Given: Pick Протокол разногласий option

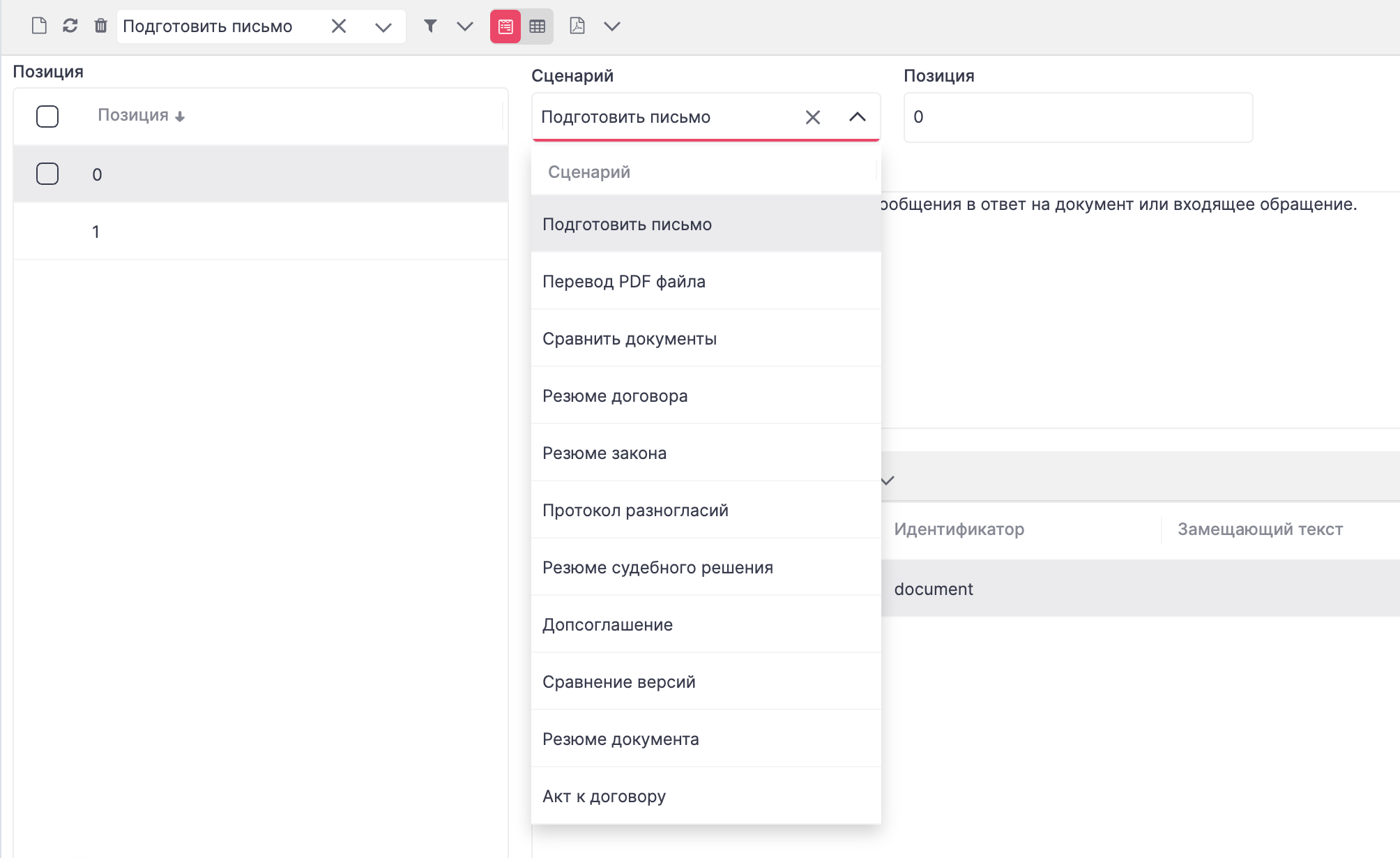Looking at the screenshot, I should point(706,510).
